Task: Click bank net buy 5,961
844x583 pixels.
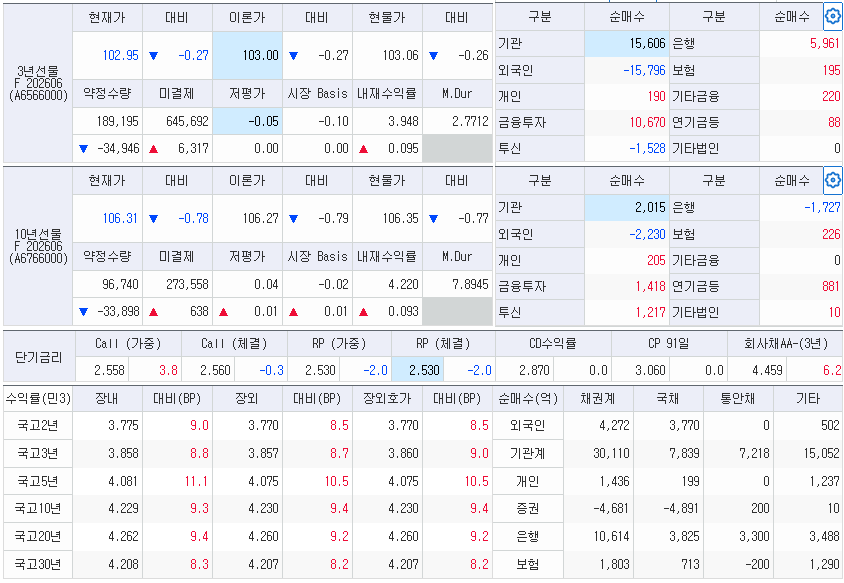Action: [x=825, y=44]
